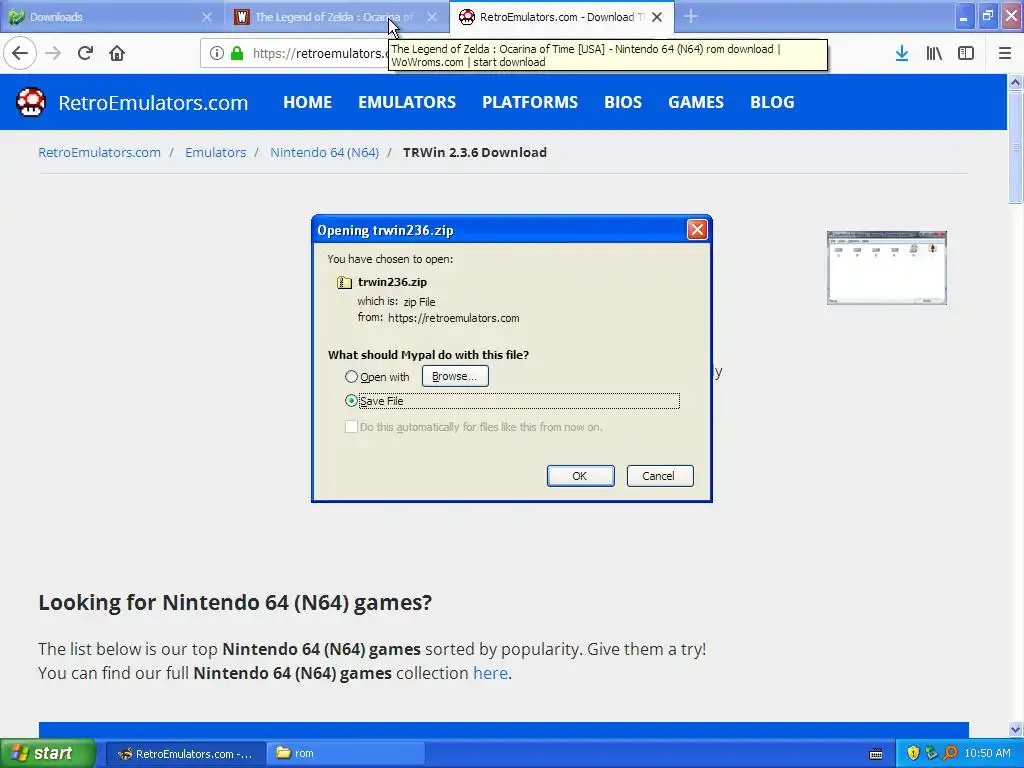Open the PLATFORMS menu item
Image resolution: width=1024 pixels, height=768 pixels.
(x=530, y=103)
